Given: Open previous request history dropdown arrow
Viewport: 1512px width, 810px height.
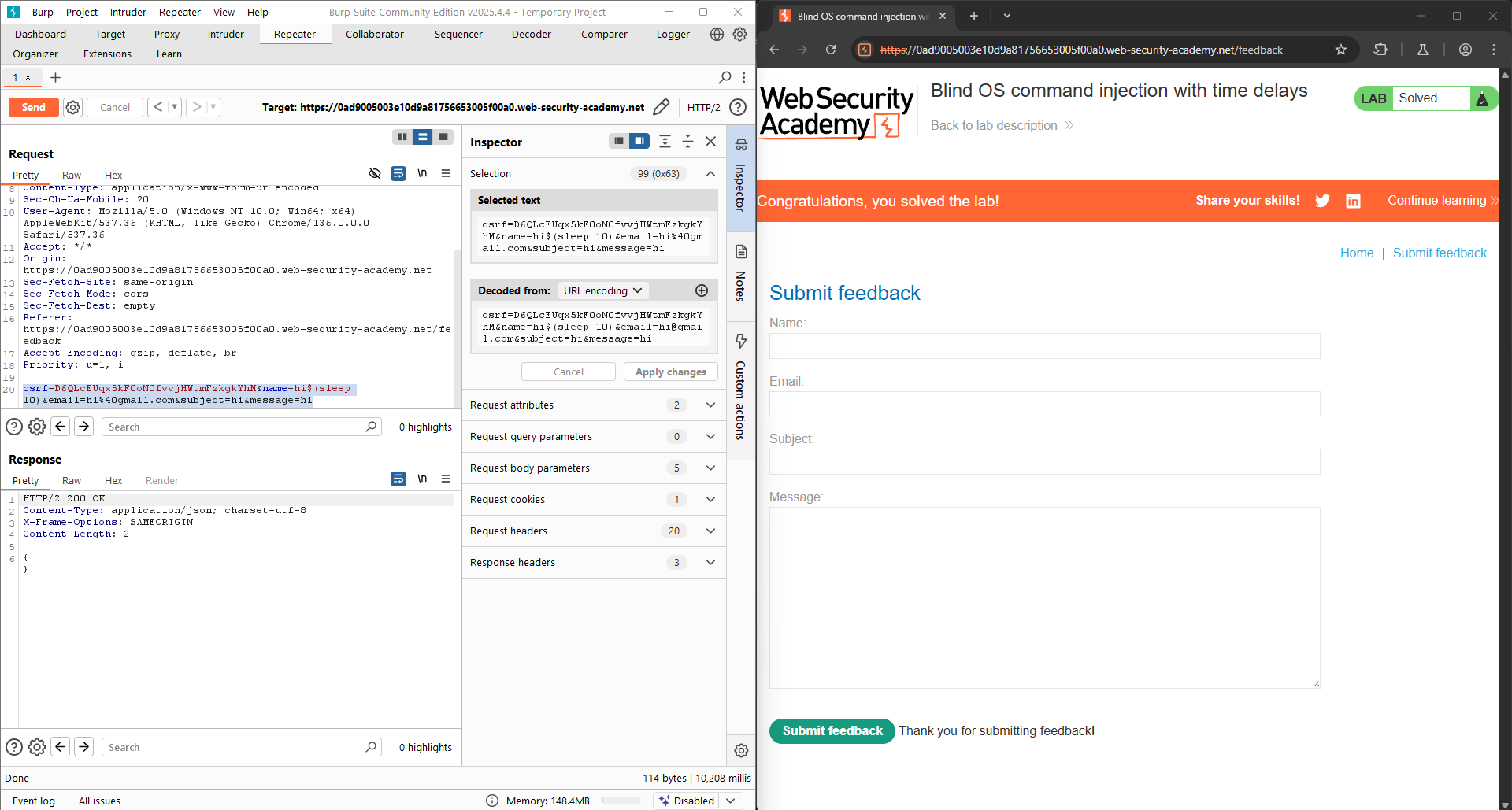Looking at the screenshot, I should [x=174, y=107].
